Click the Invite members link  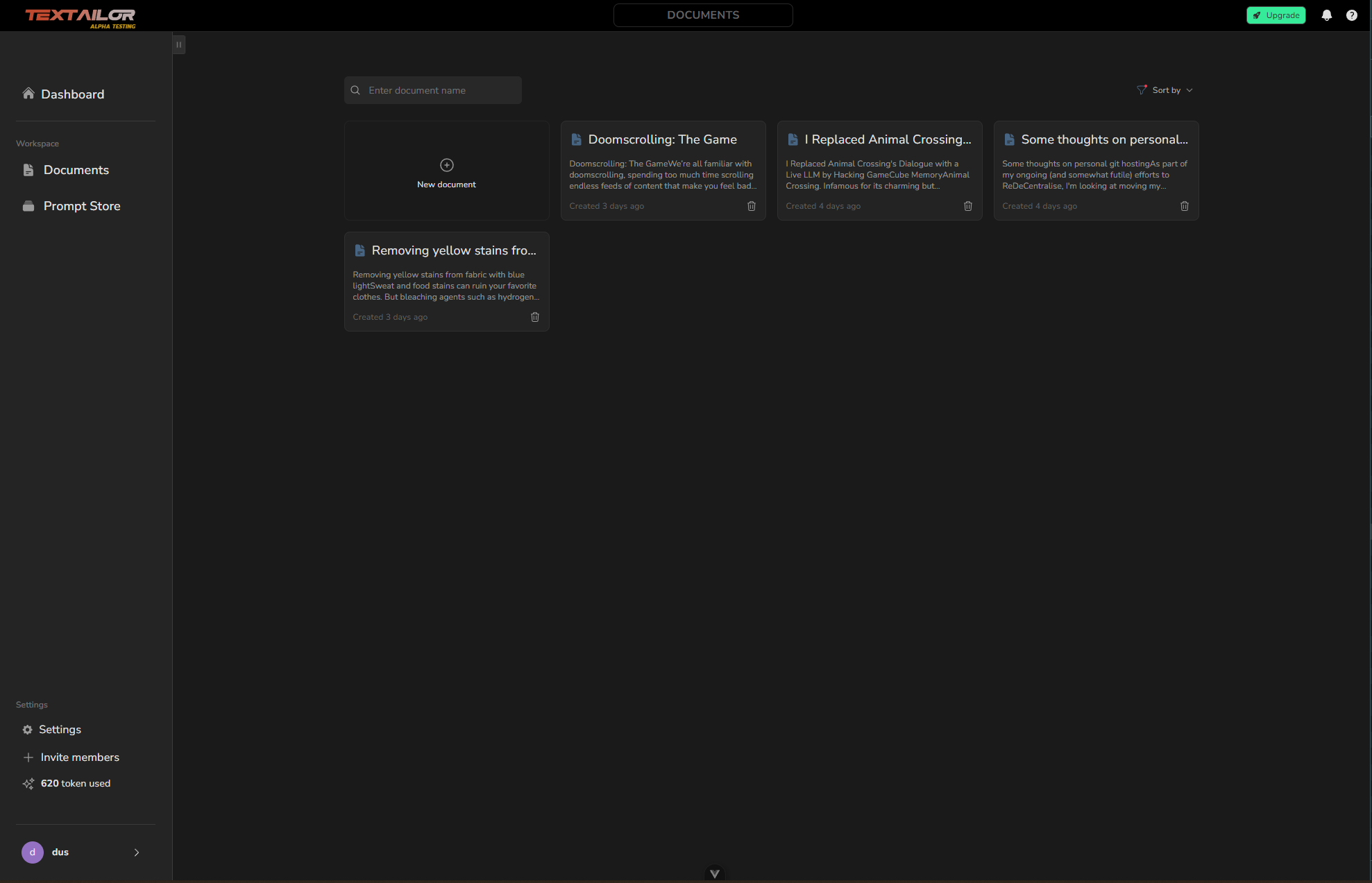pyautogui.click(x=80, y=757)
